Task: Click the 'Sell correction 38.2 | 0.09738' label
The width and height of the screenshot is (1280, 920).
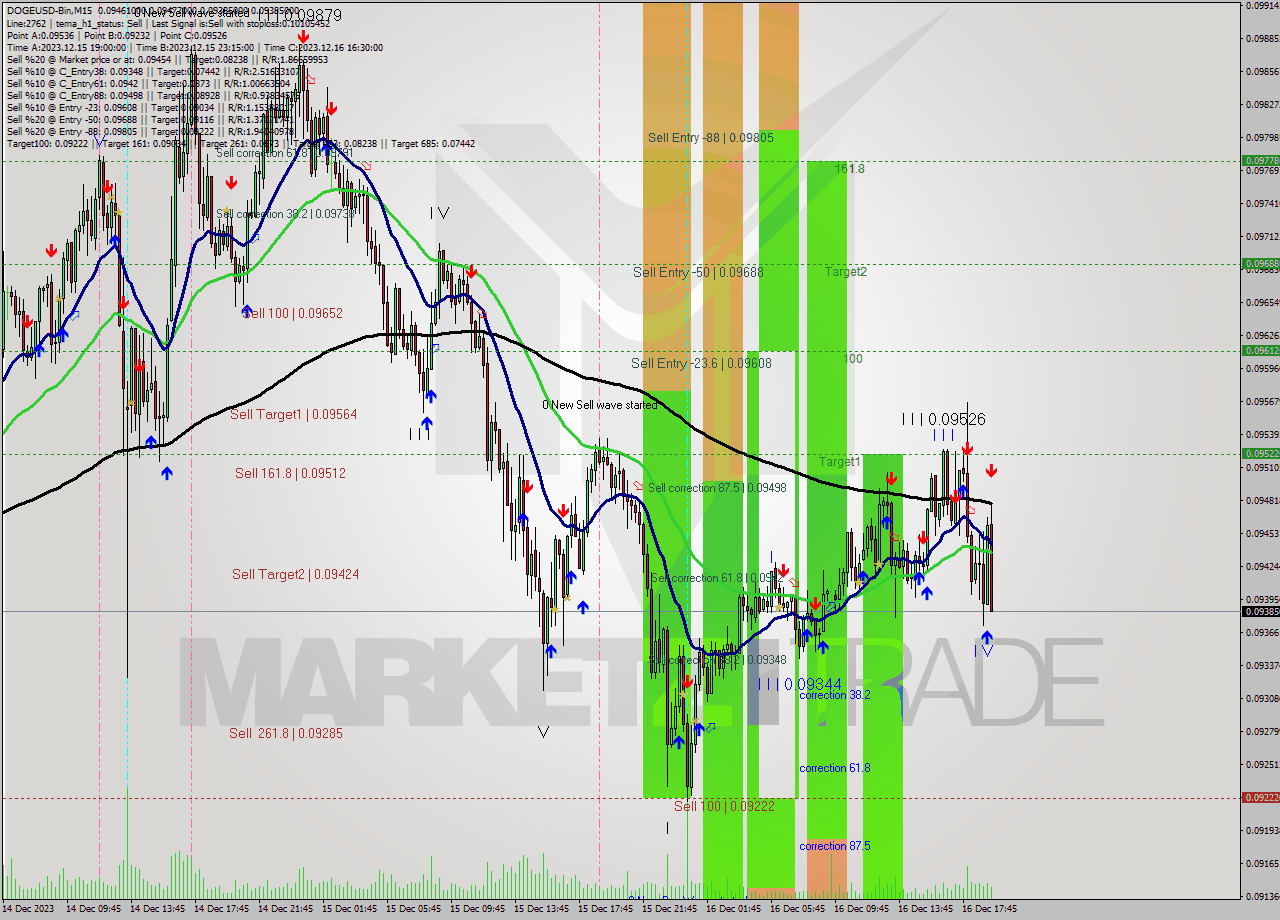Action: pyautogui.click(x=285, y=214)
